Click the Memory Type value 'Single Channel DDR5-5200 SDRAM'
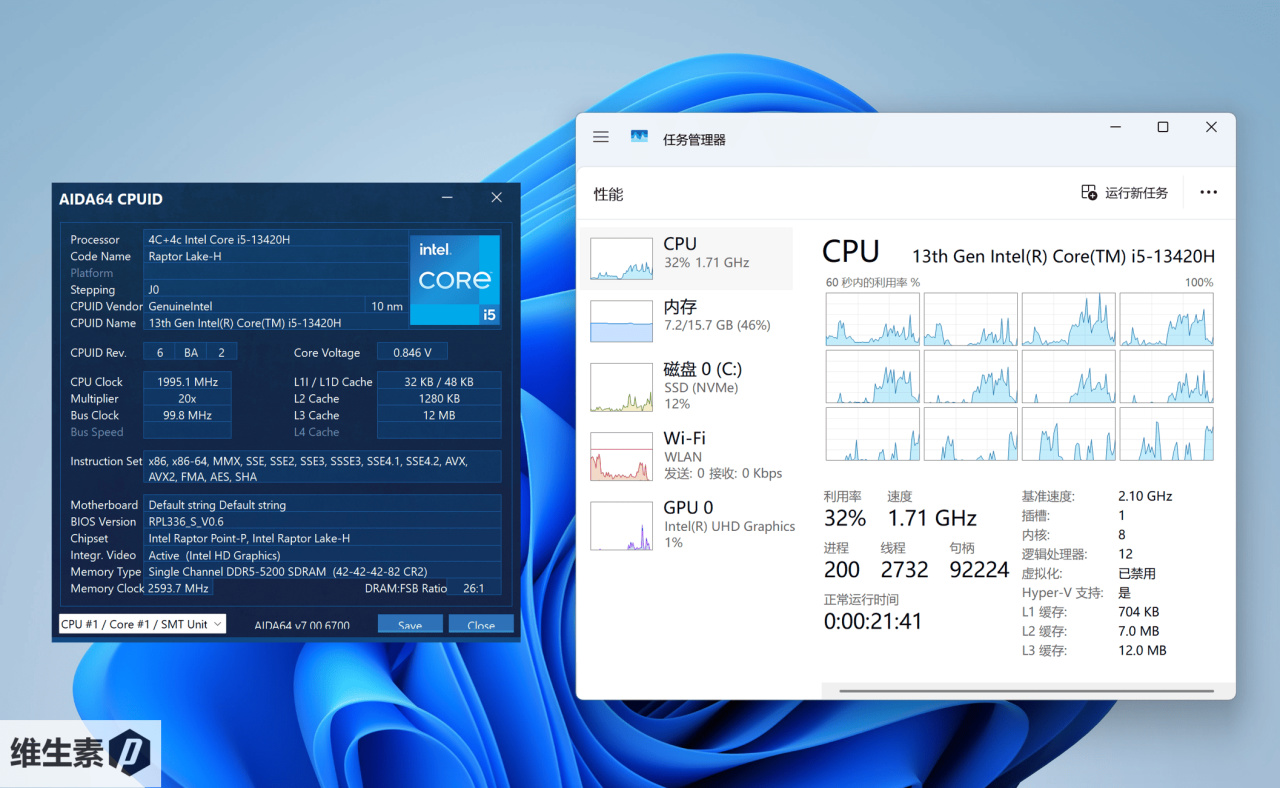Viewport: 1280px width, 788px height. tap(323, 572)
